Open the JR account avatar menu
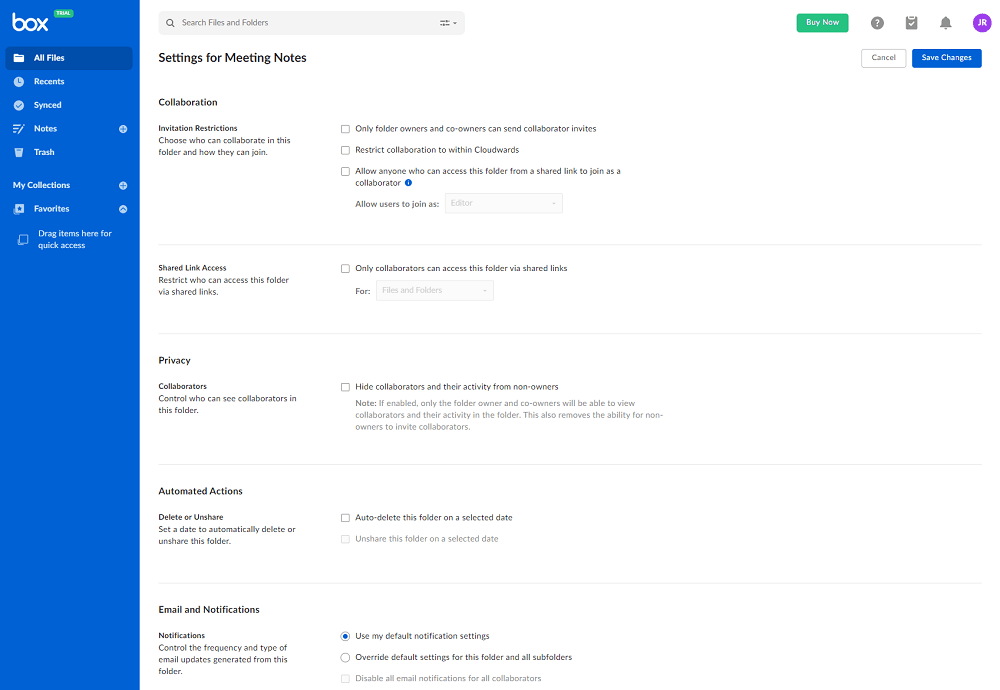Screen dimensions: 1000x690 coord(982,22)
